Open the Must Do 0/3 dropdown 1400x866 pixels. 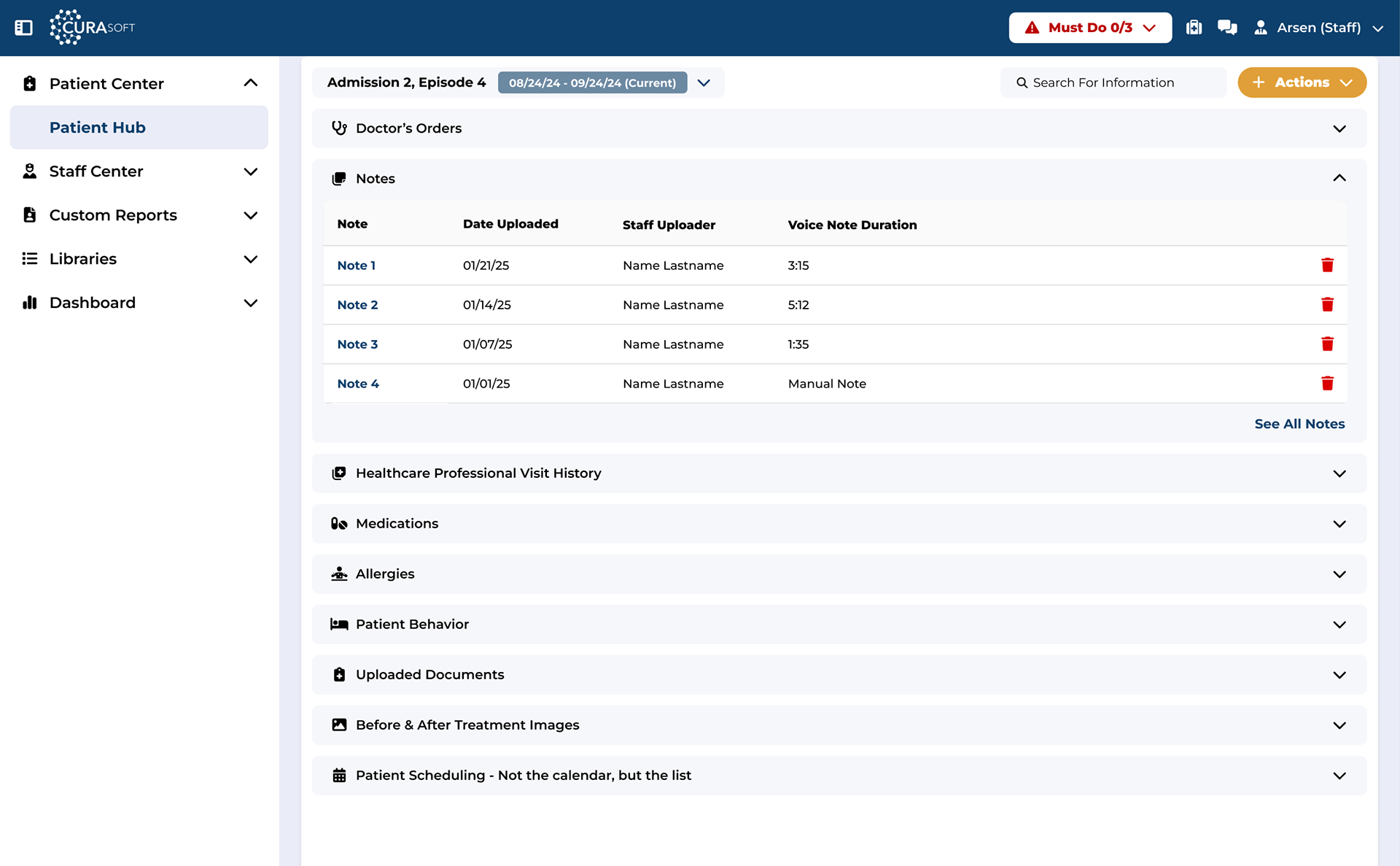(x=1090, y=28)
